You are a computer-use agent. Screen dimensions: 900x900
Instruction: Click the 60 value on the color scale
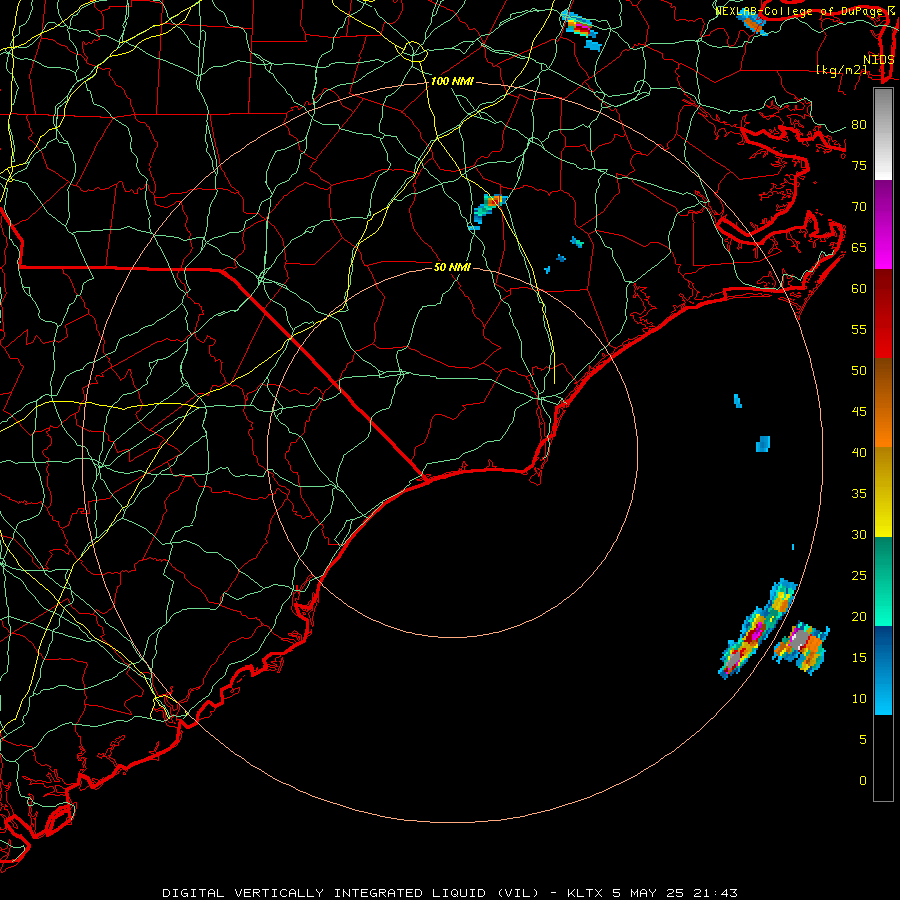pos(859,289)
